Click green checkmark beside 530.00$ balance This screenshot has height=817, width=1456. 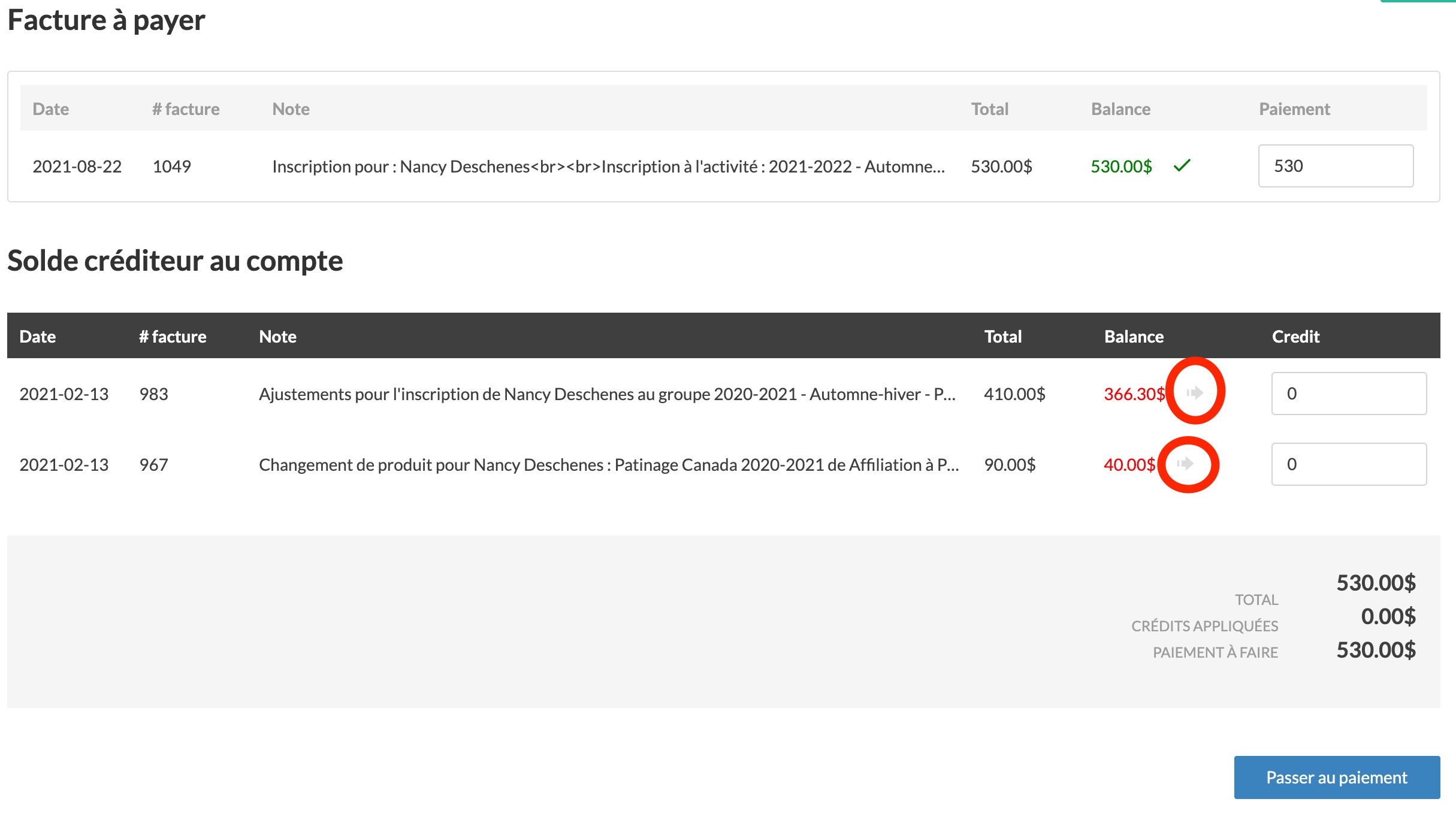click(x=1182, y=165)
